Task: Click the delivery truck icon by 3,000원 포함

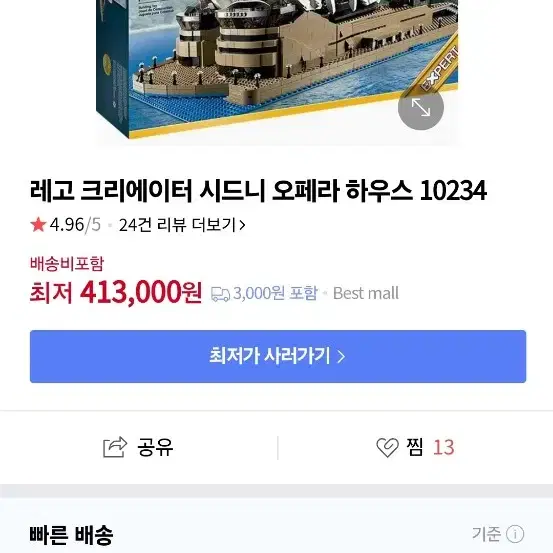Action: coord(220,294)
